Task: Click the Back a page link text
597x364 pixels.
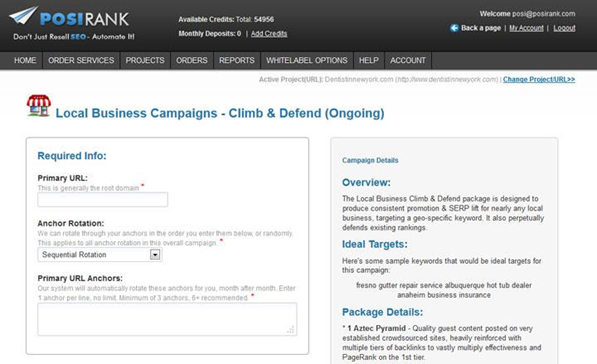Action: [x=481, y=28]
